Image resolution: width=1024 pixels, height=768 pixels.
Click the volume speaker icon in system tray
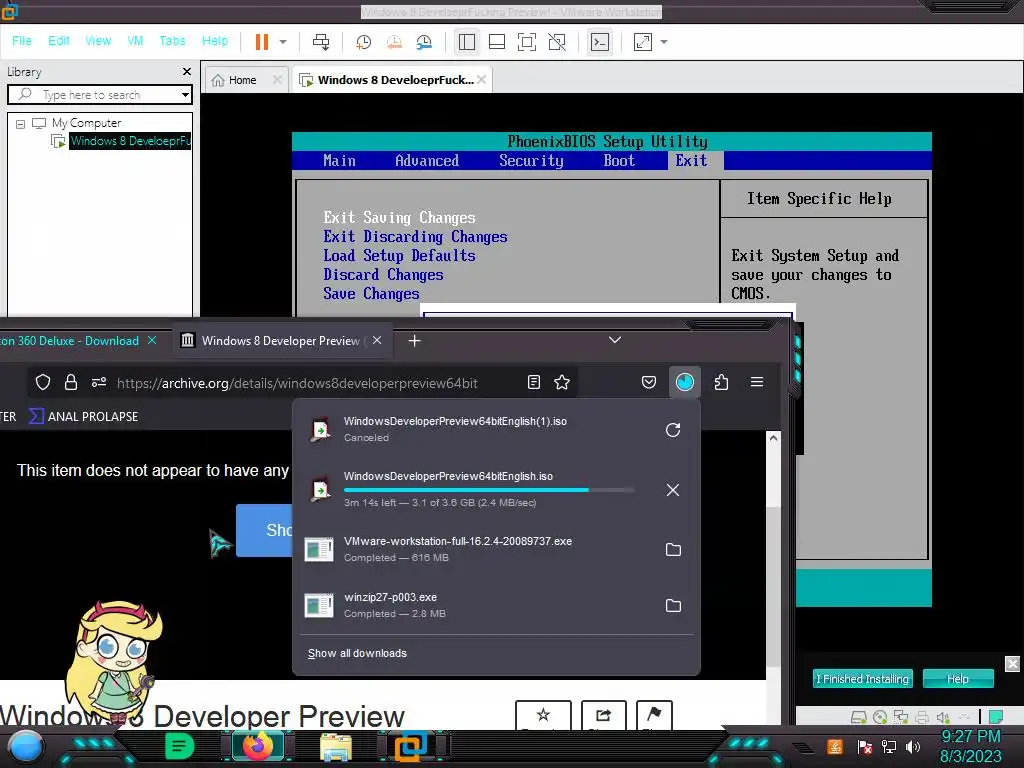913,747
